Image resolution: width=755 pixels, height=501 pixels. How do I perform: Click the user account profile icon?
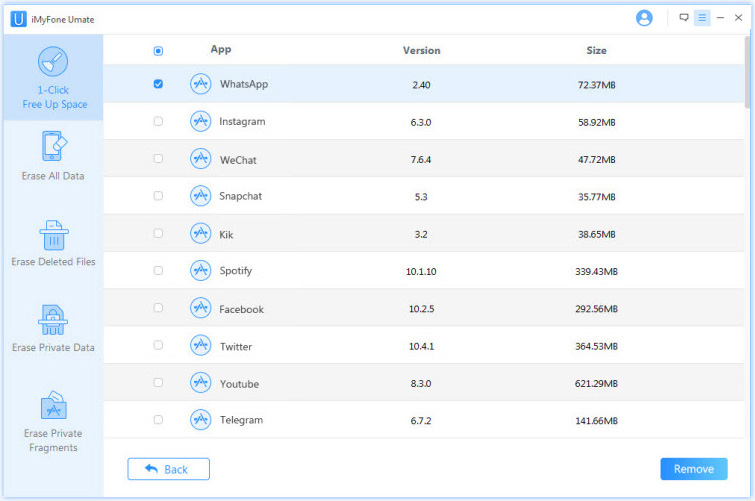644,18
